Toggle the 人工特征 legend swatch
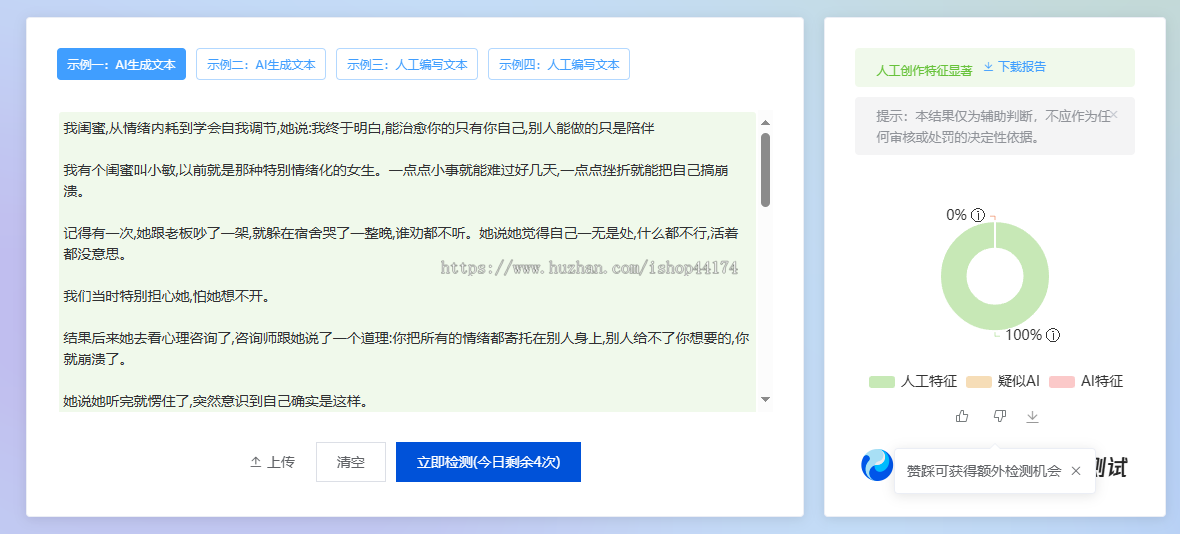The image size is (1180, 534). (881, 382)
